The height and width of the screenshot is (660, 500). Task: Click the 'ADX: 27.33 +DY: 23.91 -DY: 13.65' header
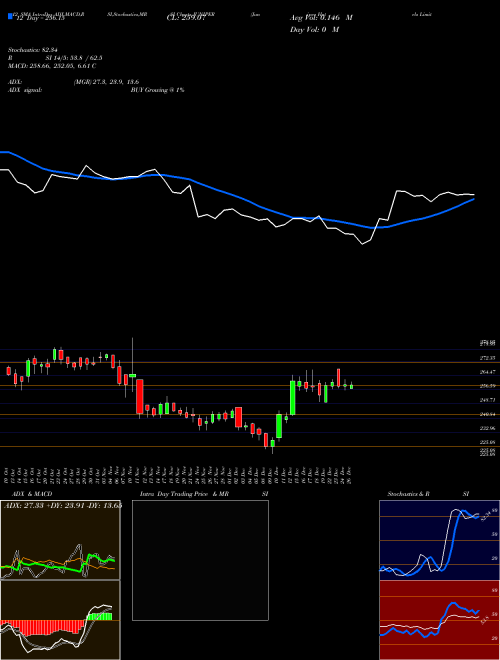pyautogui.click(x=63, y=505)
